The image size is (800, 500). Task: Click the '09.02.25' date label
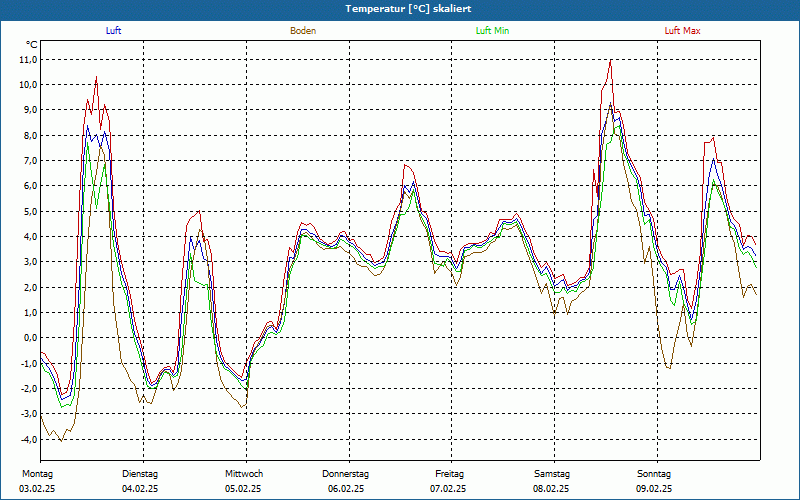coord(654,489)
